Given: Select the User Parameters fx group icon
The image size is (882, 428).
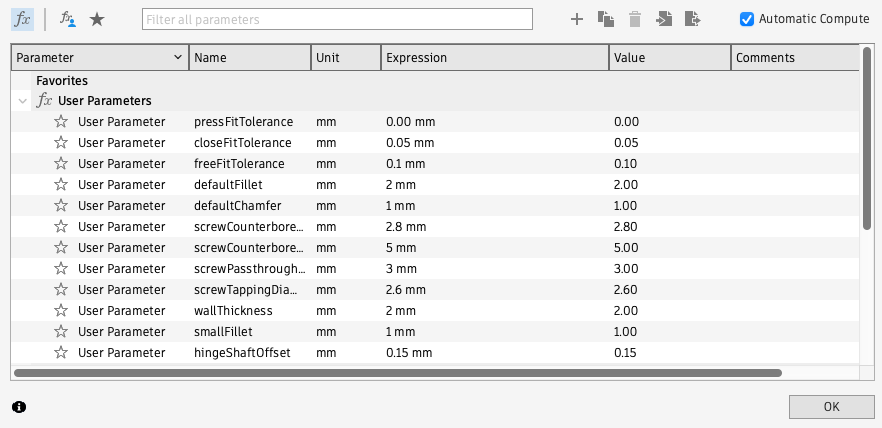Looking at the screenshot, I should point(44,101).
